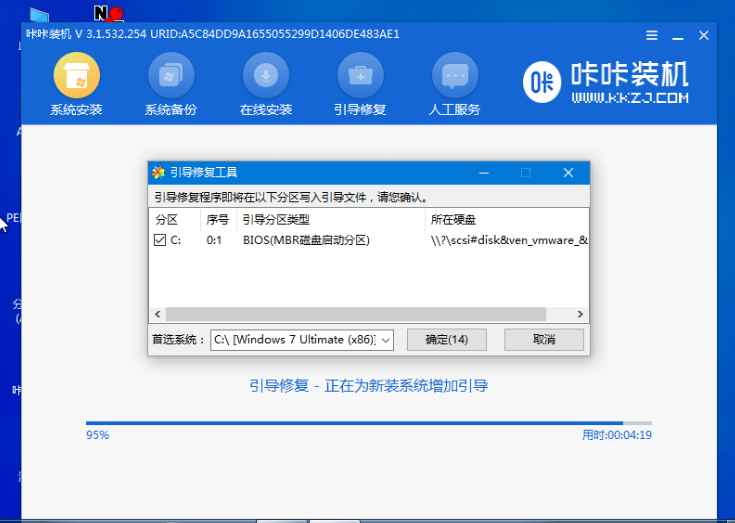Image resolution: width=735 pixels, height=523 pixels.
Task: Click the 引导修复工具 dialog title icon
Action: [158, 172]
